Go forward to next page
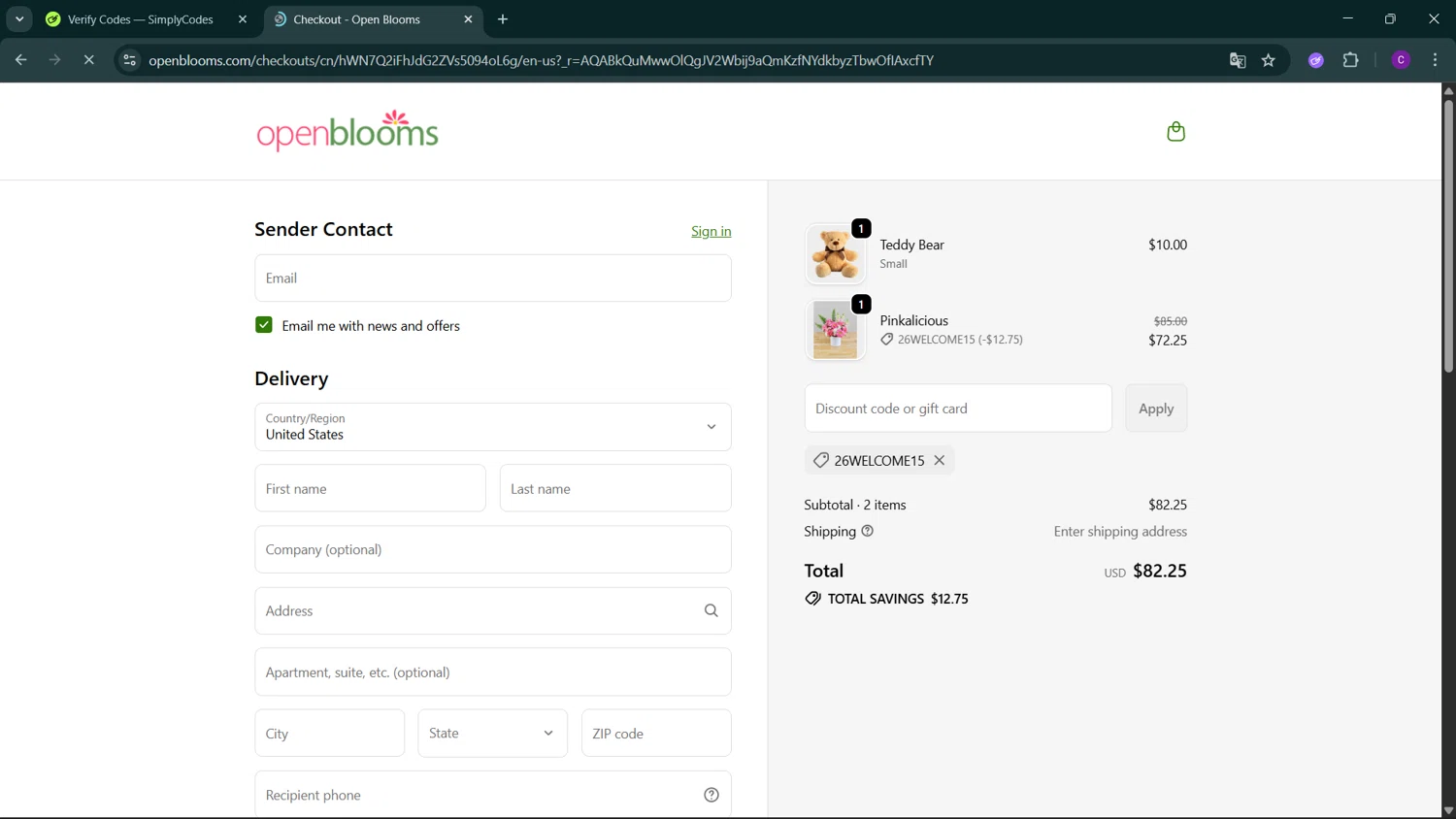The height and width of the screenshot is (819, 1456). click(x=54, y=60)
